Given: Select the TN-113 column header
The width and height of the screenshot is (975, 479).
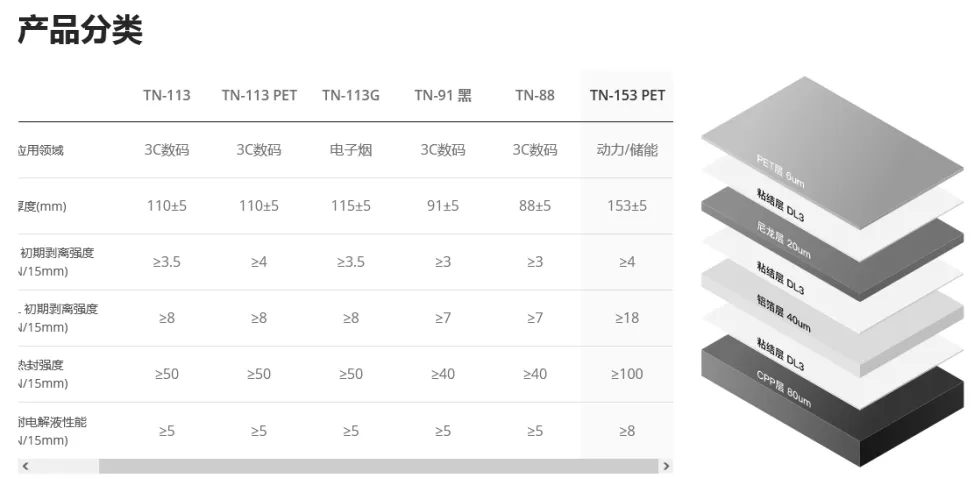Looking at the screenshot, I should coord(167,95).
